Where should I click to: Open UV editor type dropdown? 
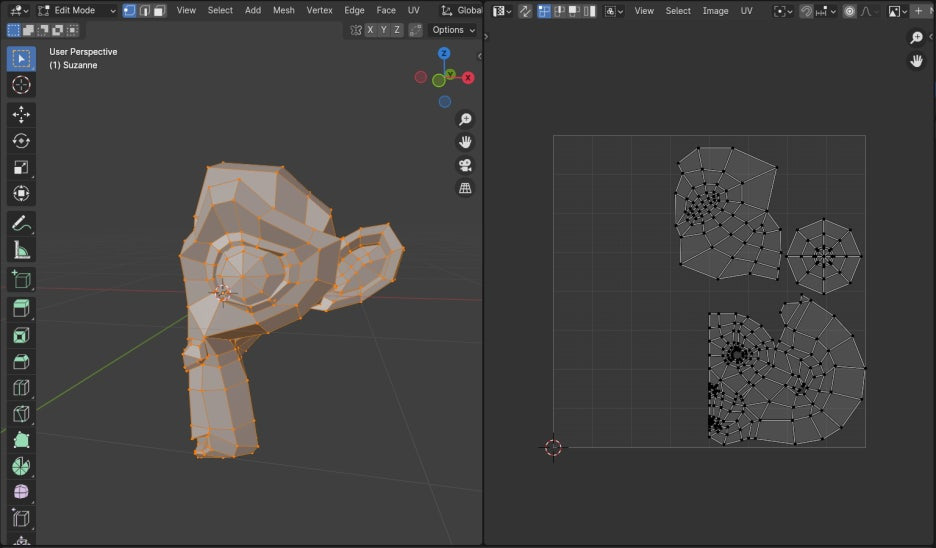point(502,11)
